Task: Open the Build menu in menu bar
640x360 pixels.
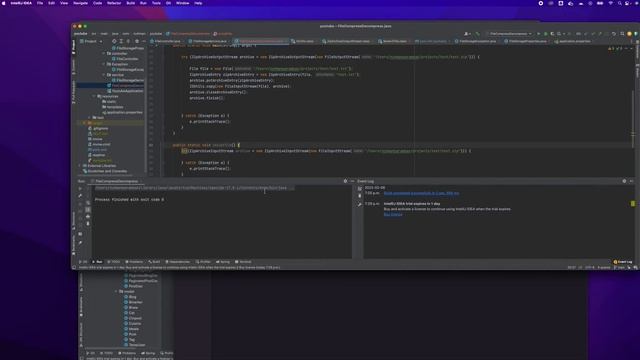Action: pos(131,3)
